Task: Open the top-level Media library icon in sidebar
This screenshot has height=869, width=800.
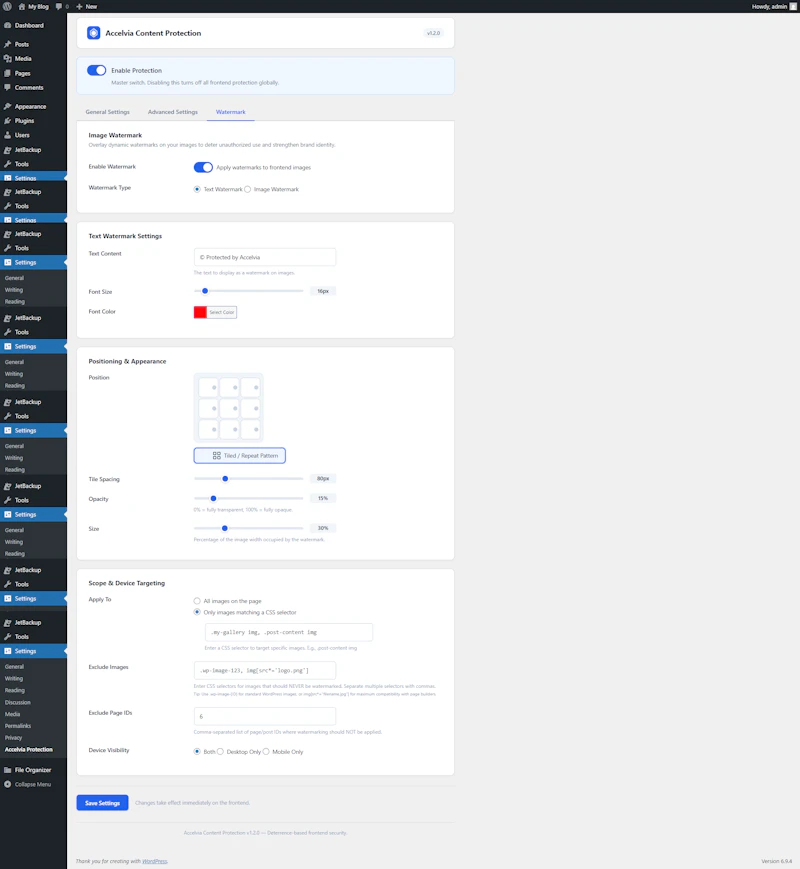Action: 8,59
